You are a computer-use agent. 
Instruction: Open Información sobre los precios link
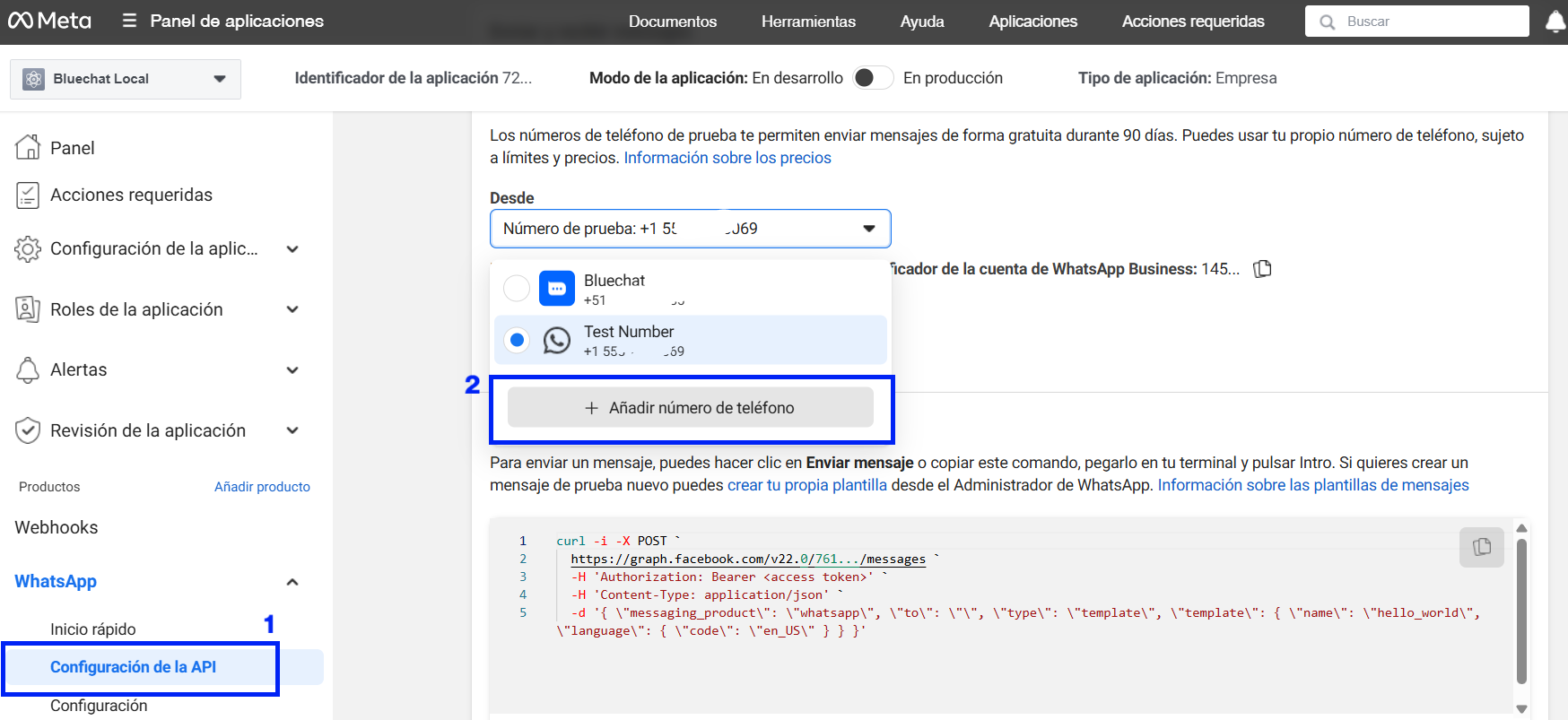(x=727, y=158)
